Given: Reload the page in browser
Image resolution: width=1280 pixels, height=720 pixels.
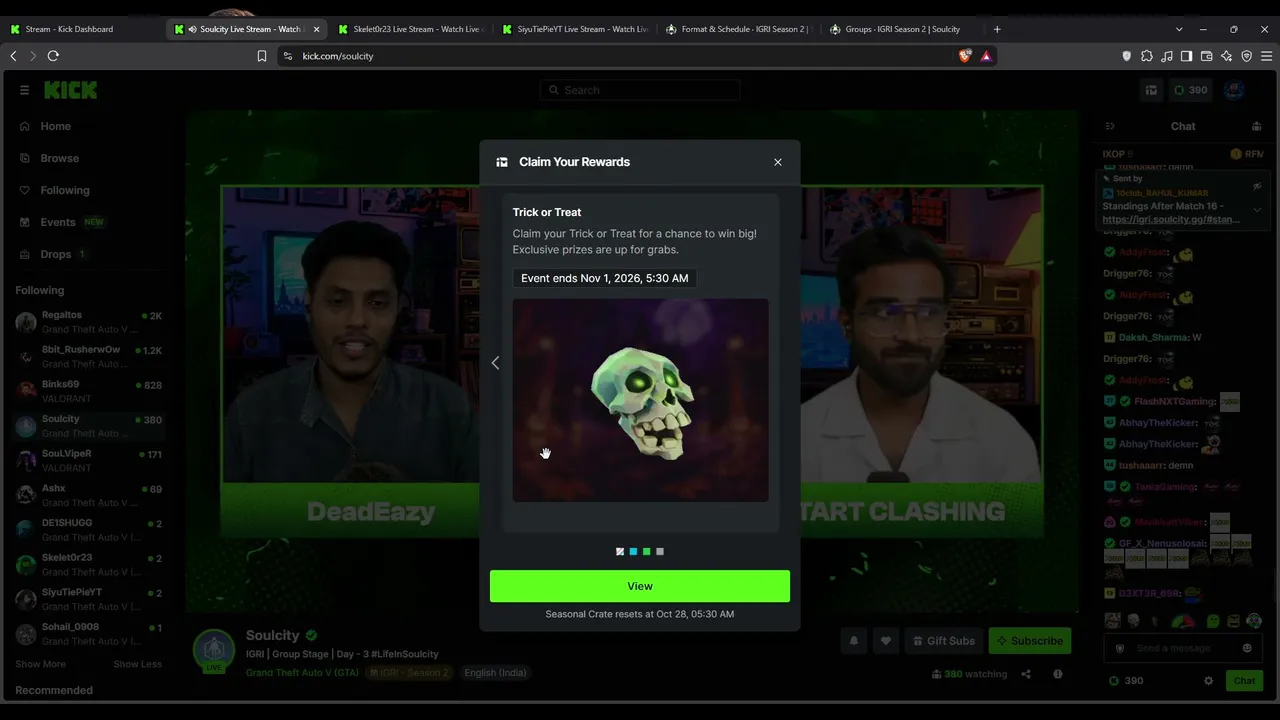Looking at the screenshot, I should [53, 56].
